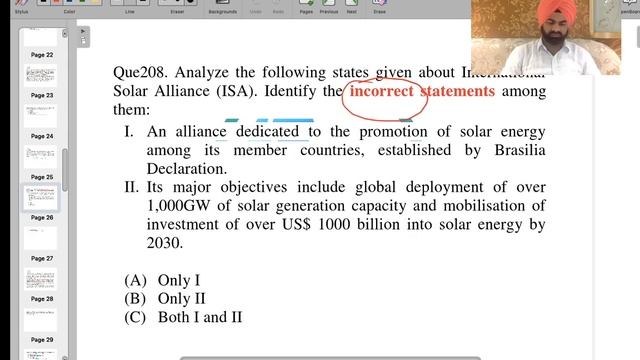Screen dimensions: 640x360
Task: Click the red 'incorrect statements' text
Action: (422, 91)
